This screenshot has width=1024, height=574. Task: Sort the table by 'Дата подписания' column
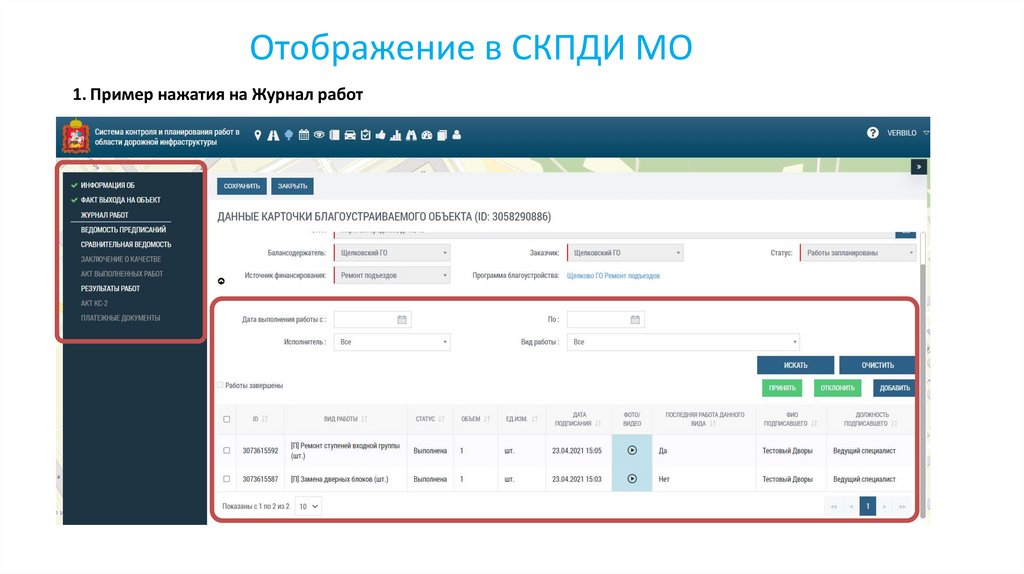pyautogui.click(x=598, y=423)
